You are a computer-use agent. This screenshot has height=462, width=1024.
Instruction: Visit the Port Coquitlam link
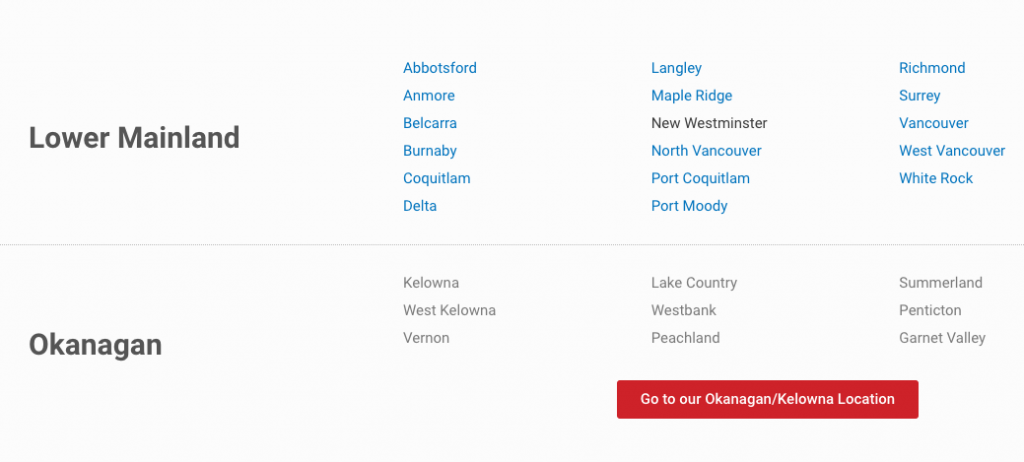click(x=700, y=178)
